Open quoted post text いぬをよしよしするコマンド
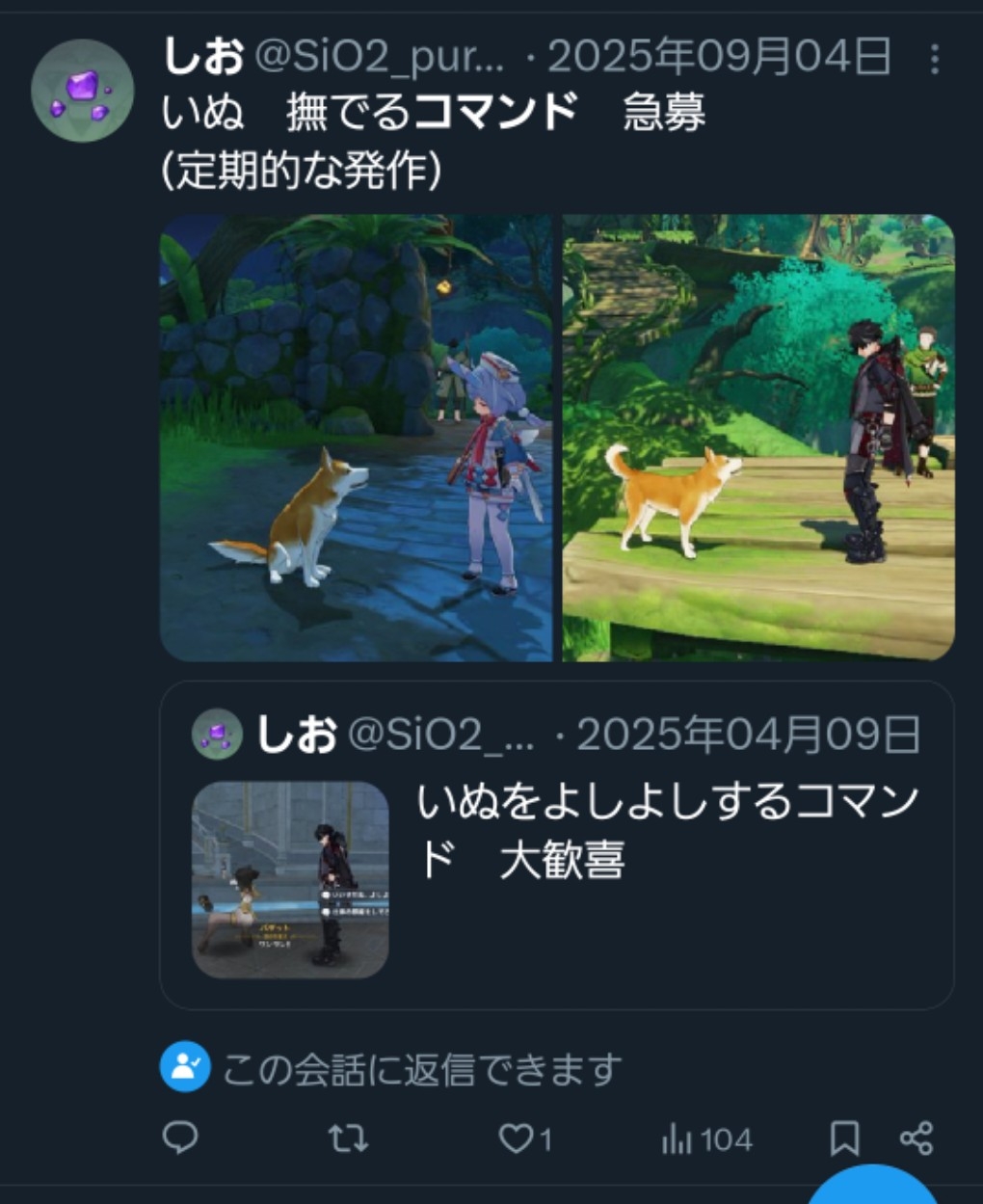 click(x=667, y=830)
